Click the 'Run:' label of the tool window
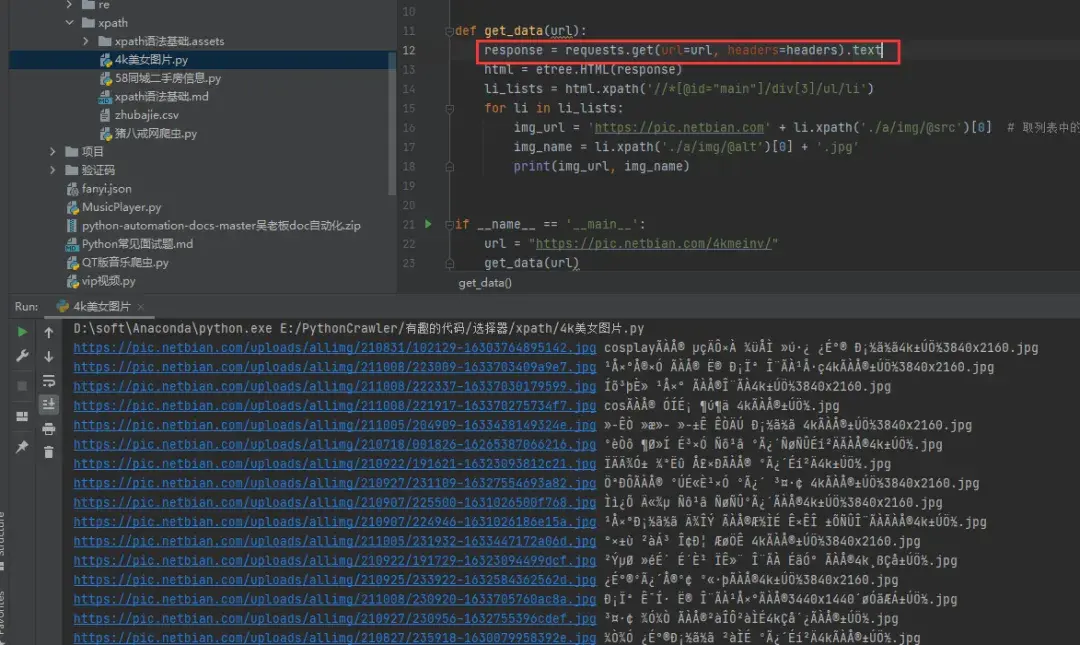This screenshot has height=645, width=1080. point(26,306)
